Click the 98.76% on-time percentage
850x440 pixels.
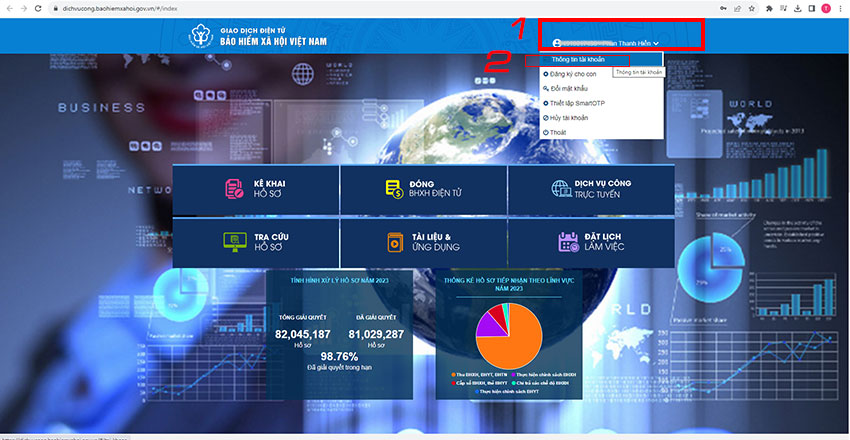pyautogui.click(x=339, y=357)
